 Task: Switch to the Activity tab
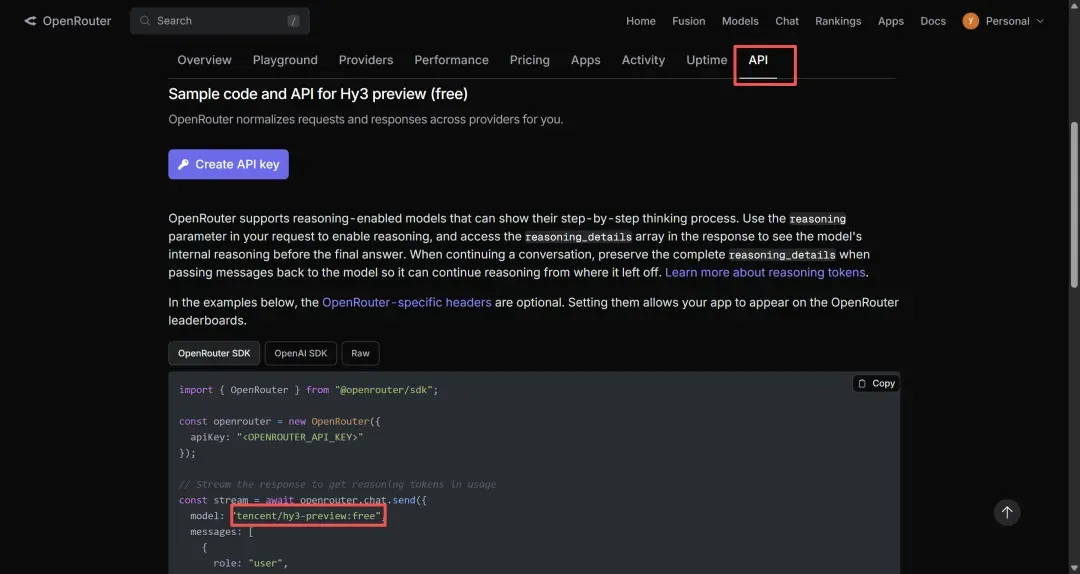pyautogui.click(x=643, y=60)
